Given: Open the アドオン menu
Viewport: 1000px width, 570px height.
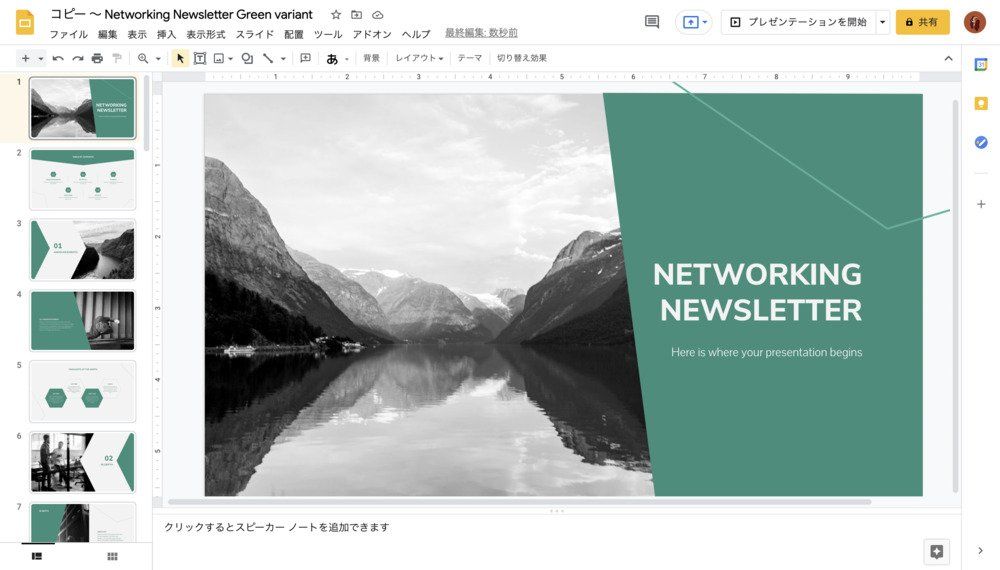Looking at the screenshot, I should pos(372,34).
